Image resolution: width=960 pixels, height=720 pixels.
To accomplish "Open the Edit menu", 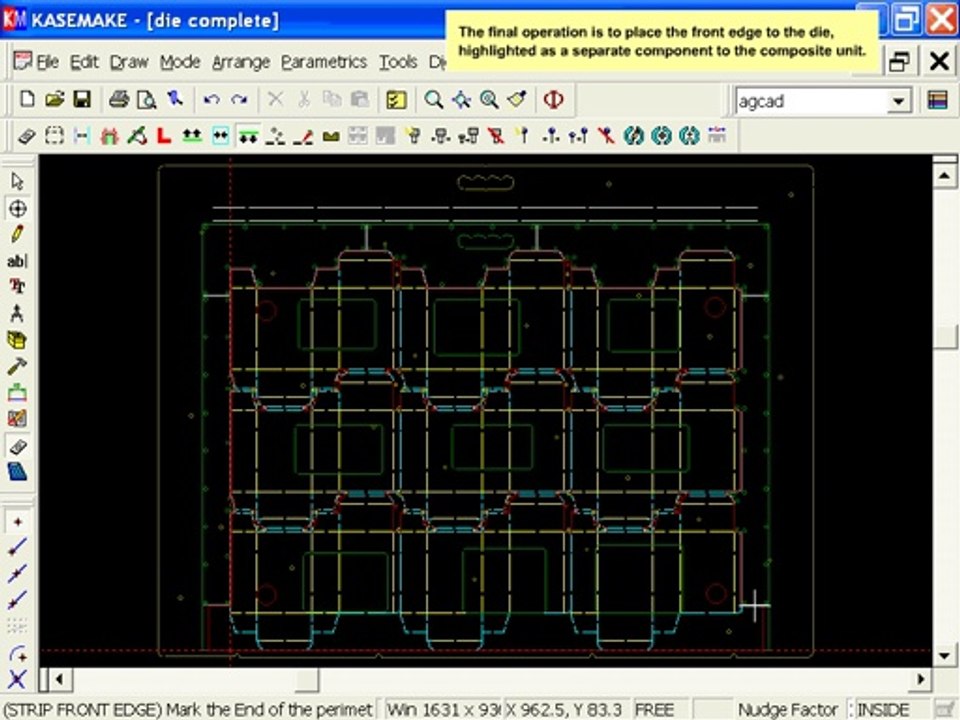I will pyautogui.click(x=83, y=62).
